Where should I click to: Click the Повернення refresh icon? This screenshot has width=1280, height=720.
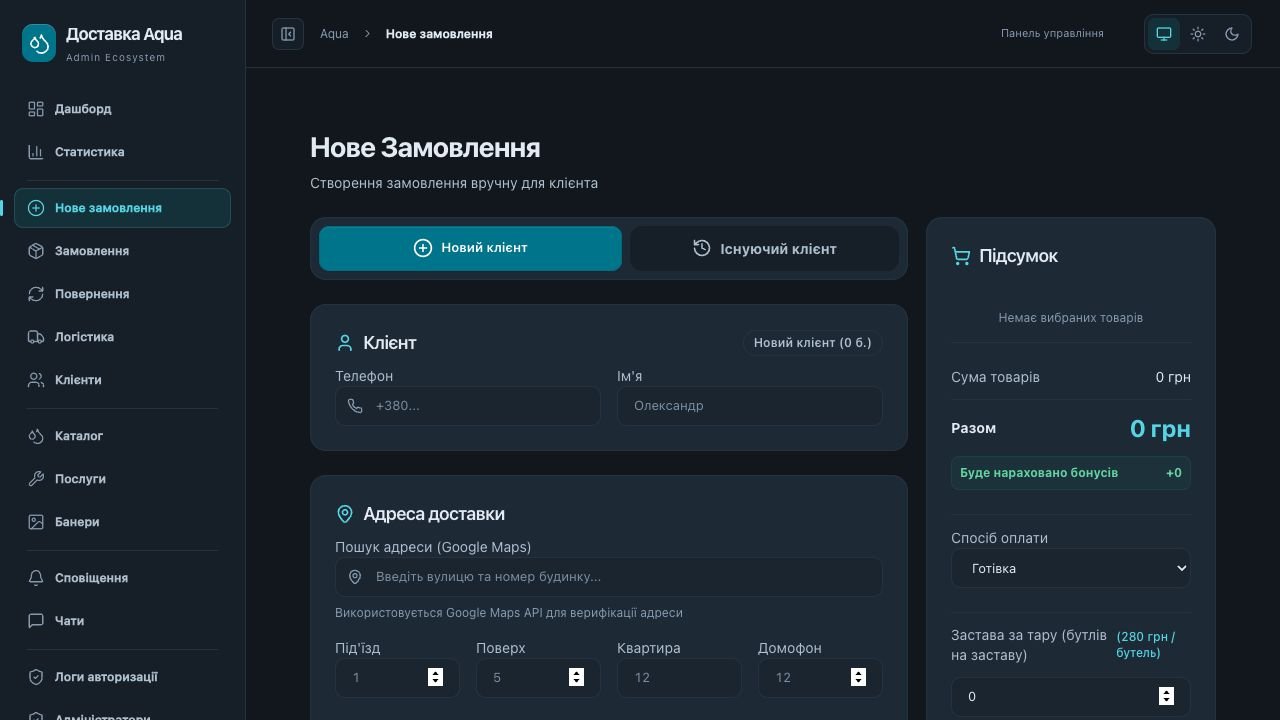36,294
